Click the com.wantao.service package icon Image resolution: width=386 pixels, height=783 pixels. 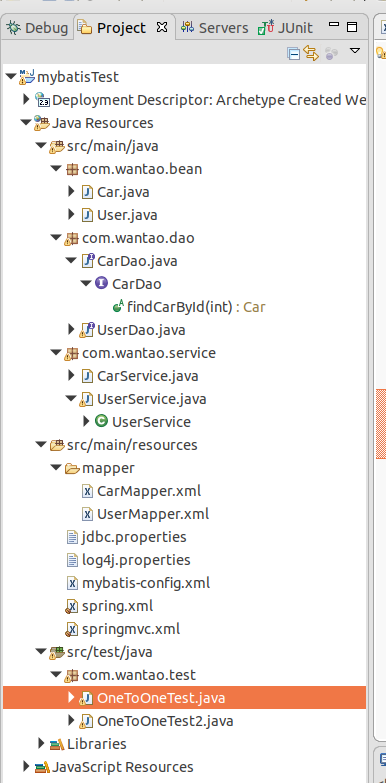72,353
